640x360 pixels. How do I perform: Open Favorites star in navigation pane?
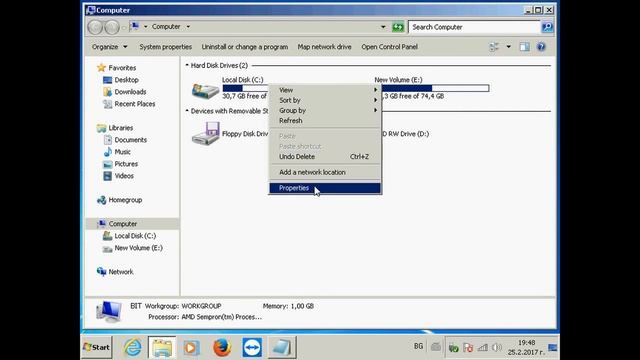pos(101,68)
